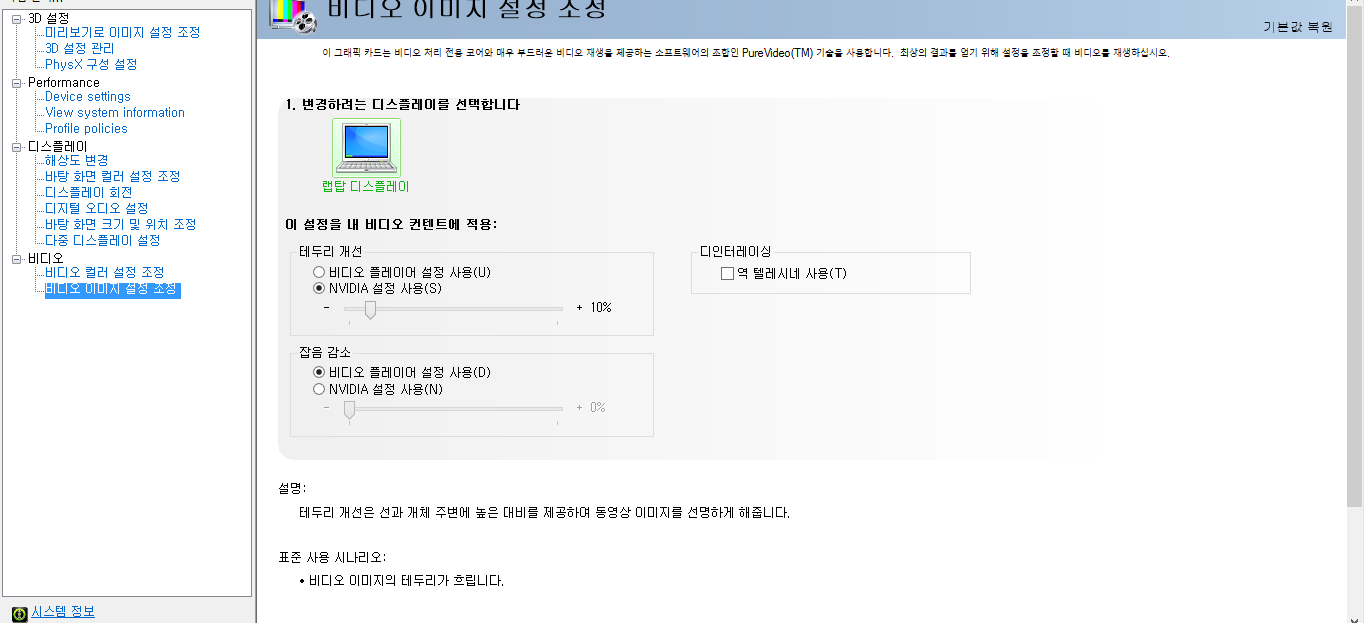Open View system information page
The width and height of the screenshot is (1364, 623).
(115, 113)
